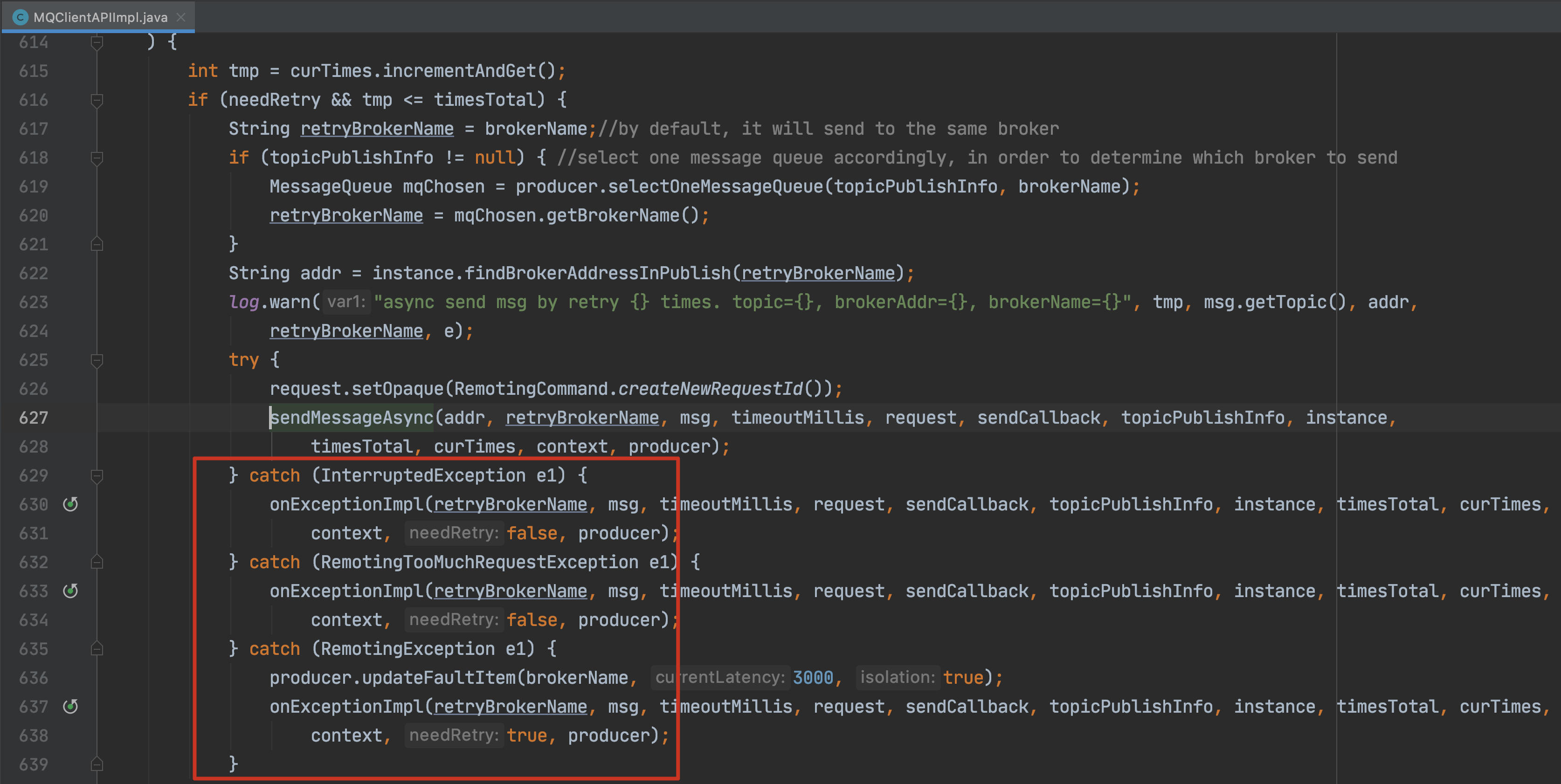Click the underlined retryBrokerName on line 617
The image size is (1561, 784).
coord(377,129)
